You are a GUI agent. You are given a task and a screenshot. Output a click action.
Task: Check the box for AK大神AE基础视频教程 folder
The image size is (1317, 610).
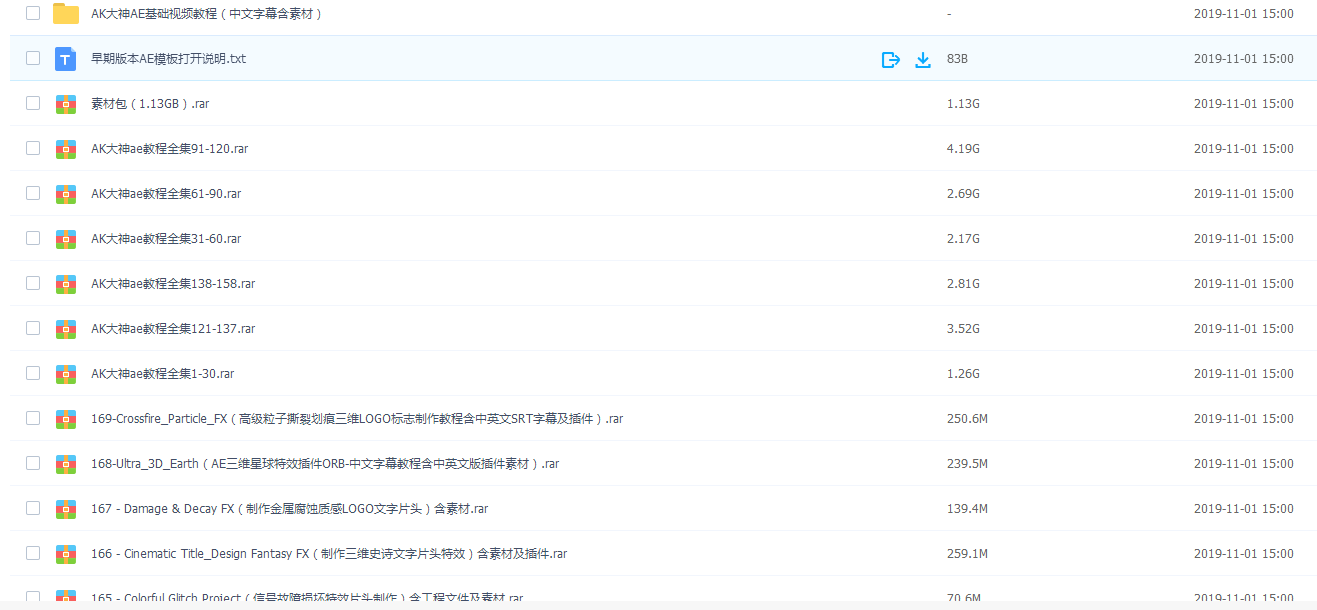(33, 13)
